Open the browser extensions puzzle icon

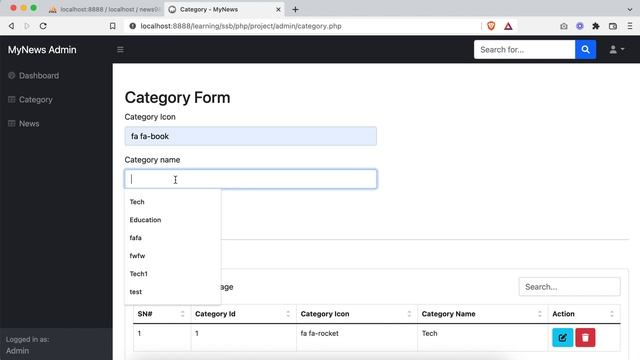pos(596,26)
